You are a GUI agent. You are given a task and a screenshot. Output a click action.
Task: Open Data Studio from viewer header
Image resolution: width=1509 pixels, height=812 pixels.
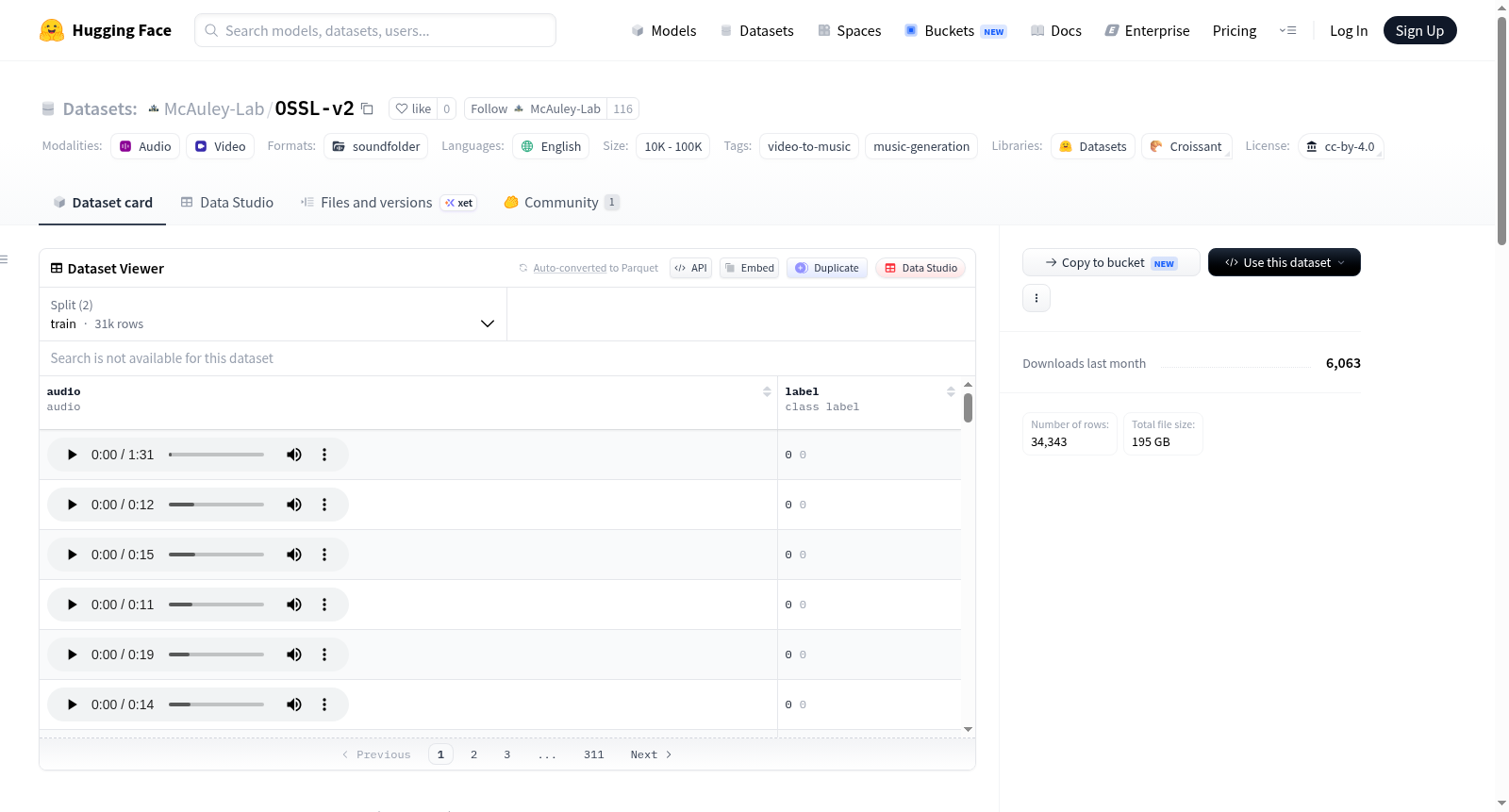[x=920, y=268]
